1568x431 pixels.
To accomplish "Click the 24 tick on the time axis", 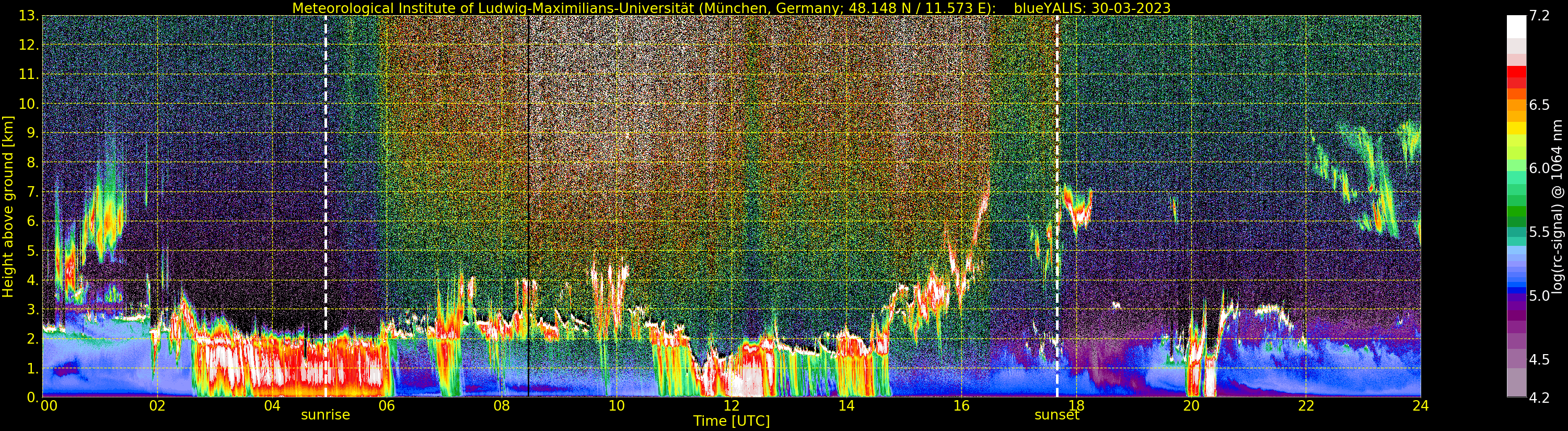I will point(1421,406).
